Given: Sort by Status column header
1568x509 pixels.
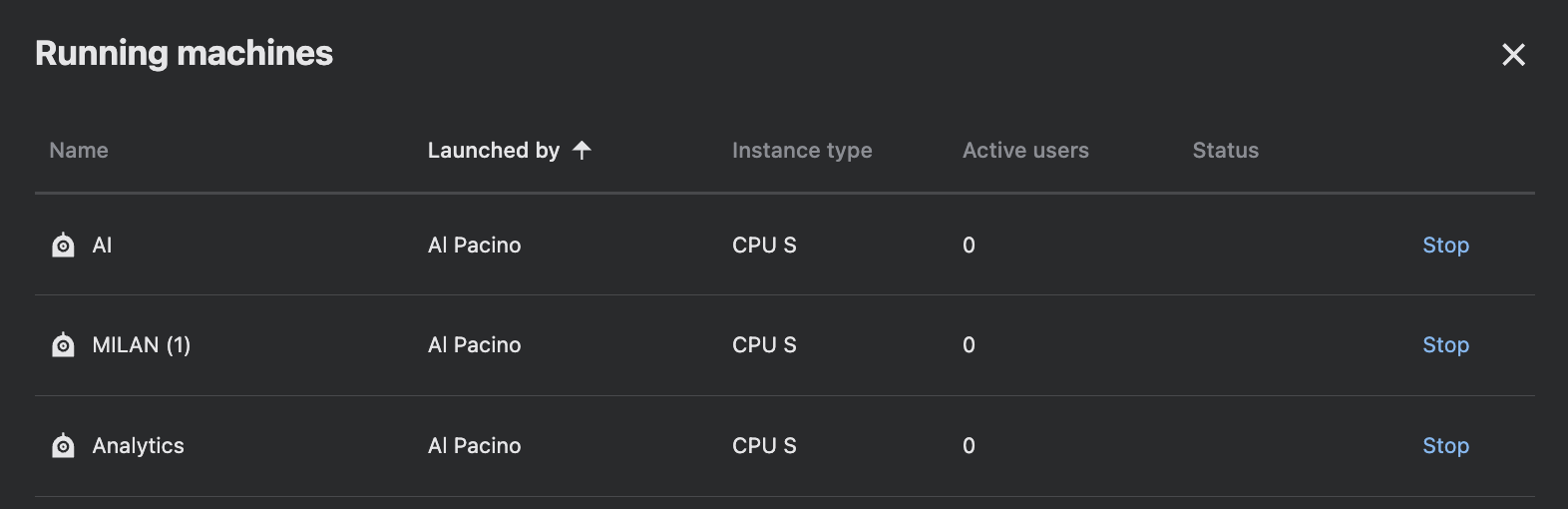Looking at the screenshot, I should point(1225,150).
